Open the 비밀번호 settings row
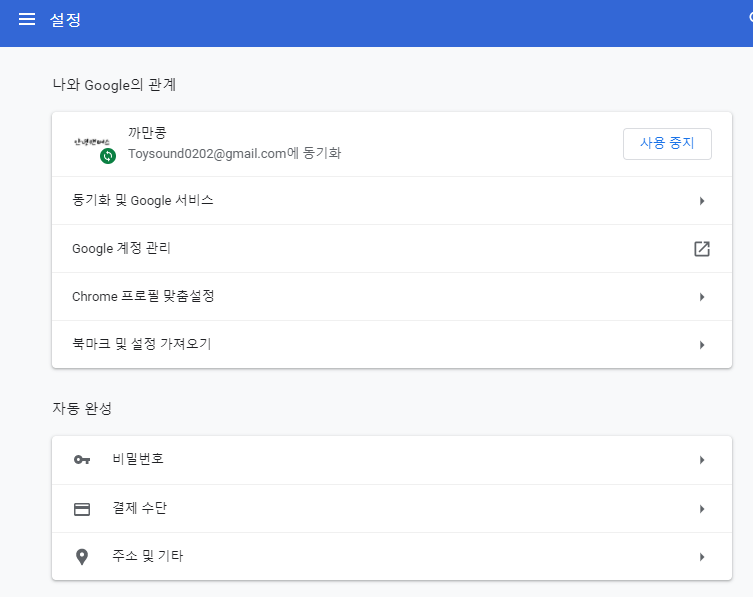 pos(392,460)
